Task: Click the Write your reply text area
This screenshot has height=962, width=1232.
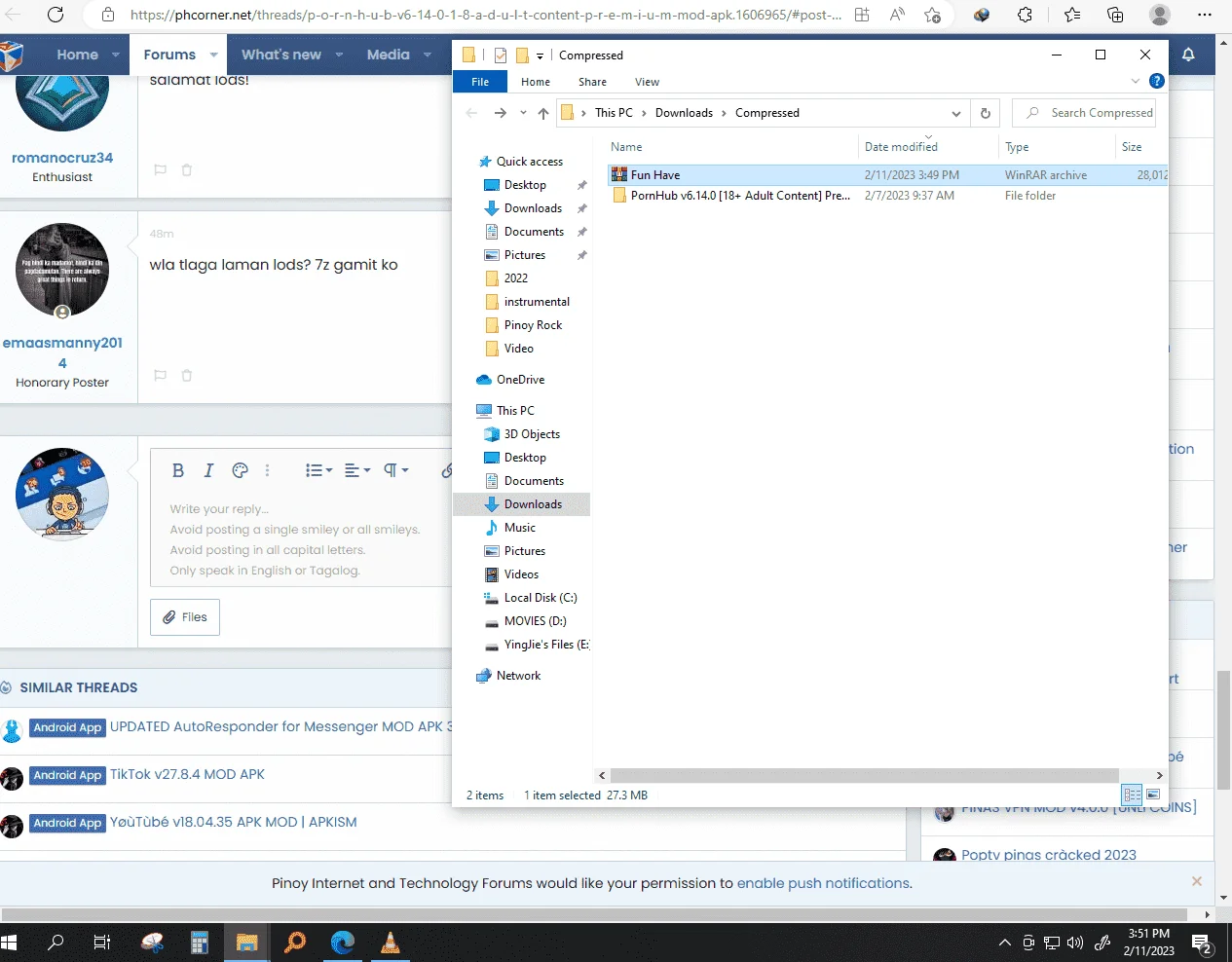Action: tap(302, 540)
